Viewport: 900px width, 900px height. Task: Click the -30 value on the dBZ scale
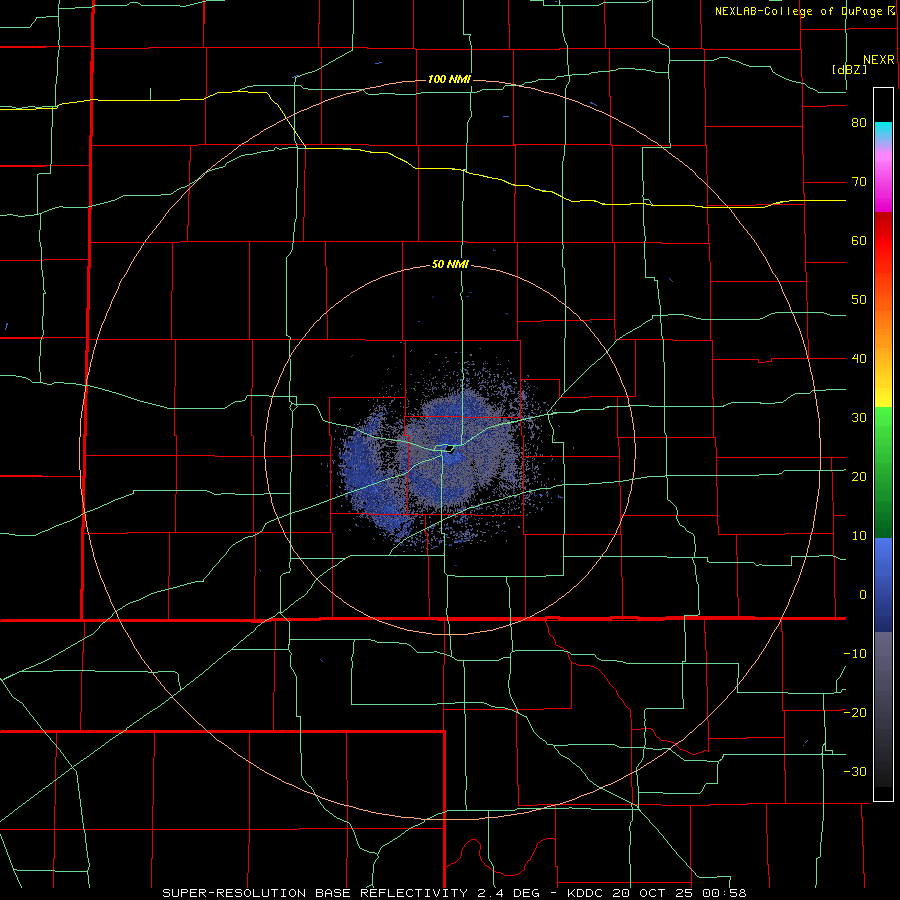(855, 771)
